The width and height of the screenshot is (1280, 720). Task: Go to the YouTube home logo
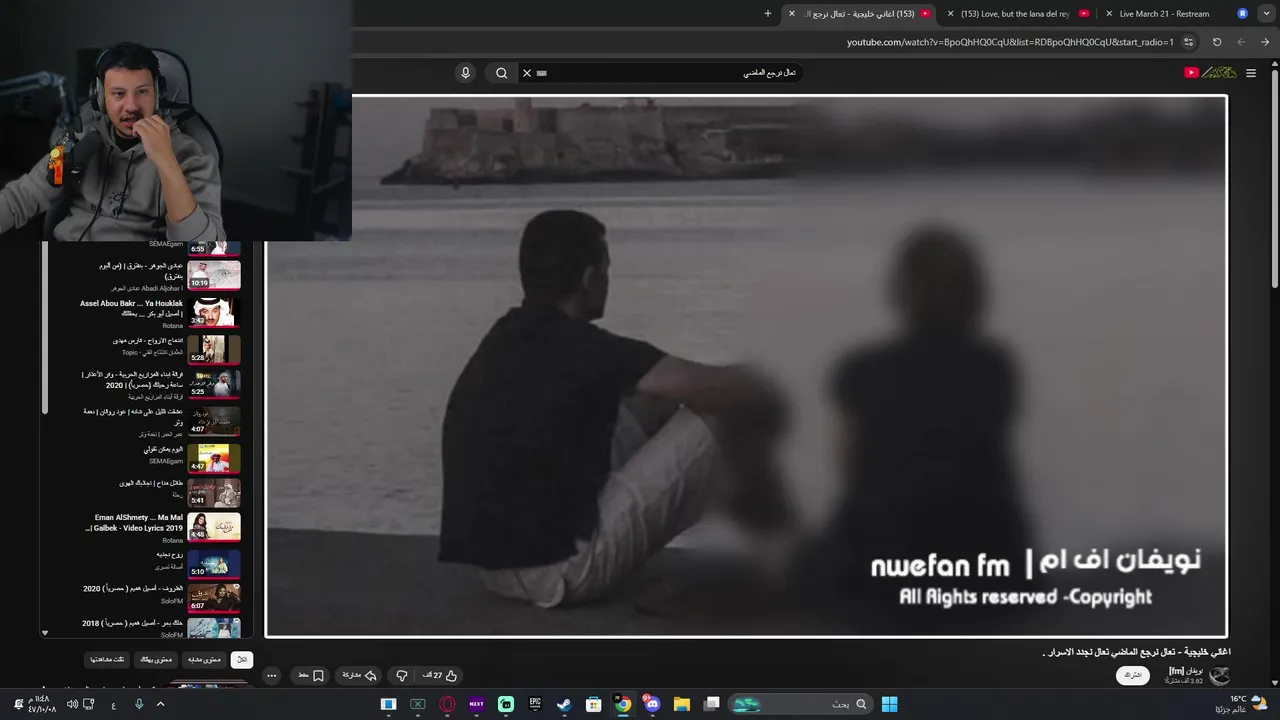click(1210, 72)
